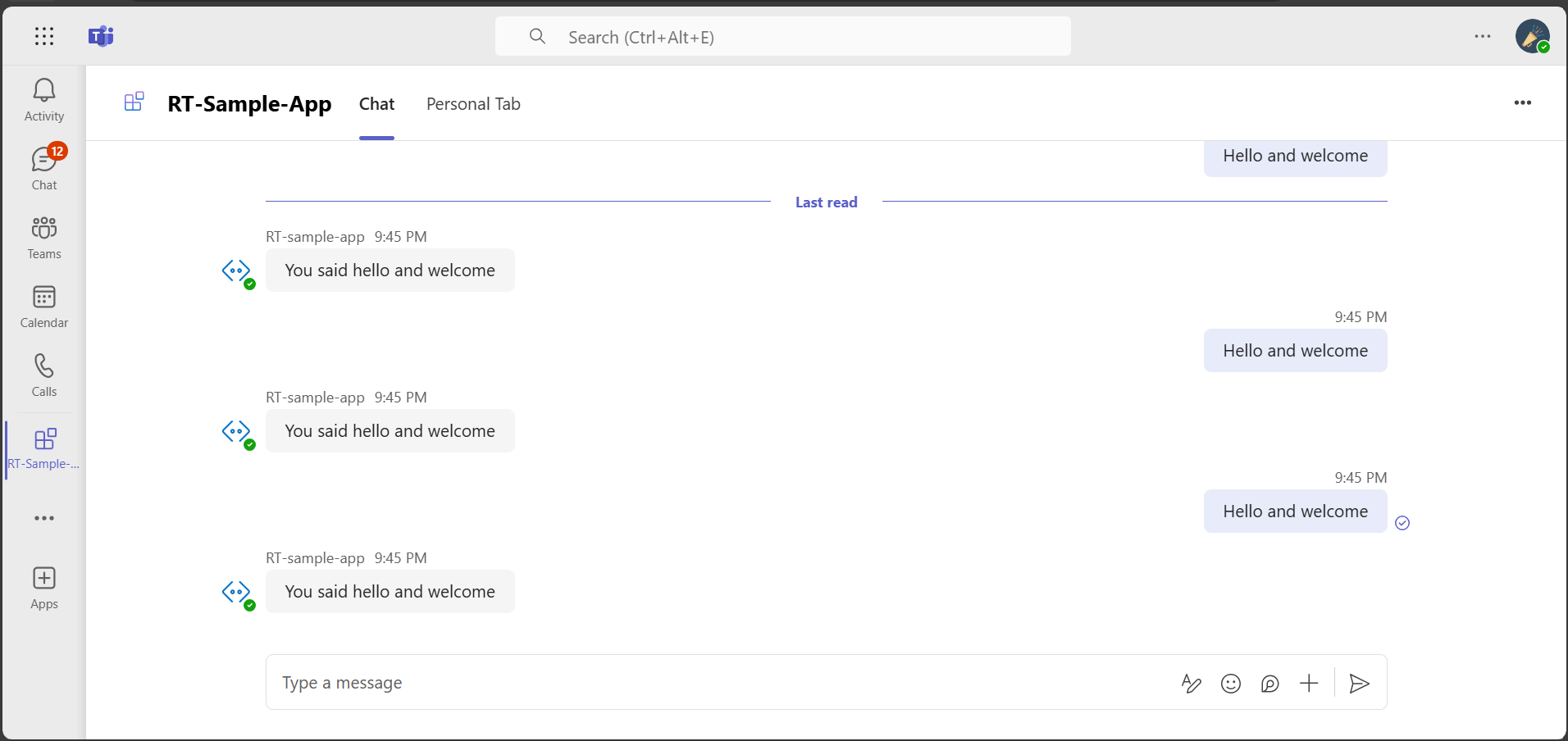Select RT-Sample app in sidebar

[x=44, y=449]
